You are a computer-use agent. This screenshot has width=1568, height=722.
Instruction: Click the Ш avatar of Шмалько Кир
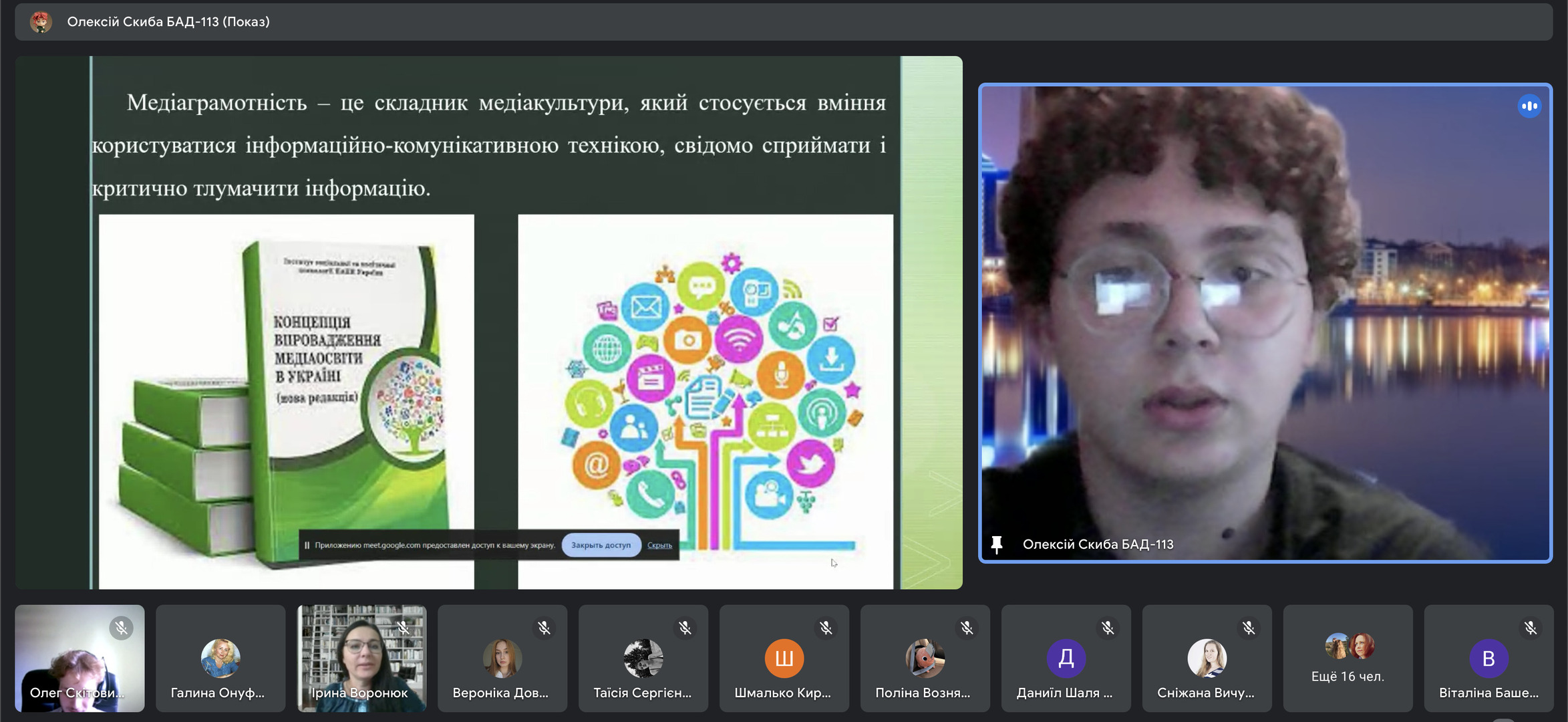click(784, 658)
